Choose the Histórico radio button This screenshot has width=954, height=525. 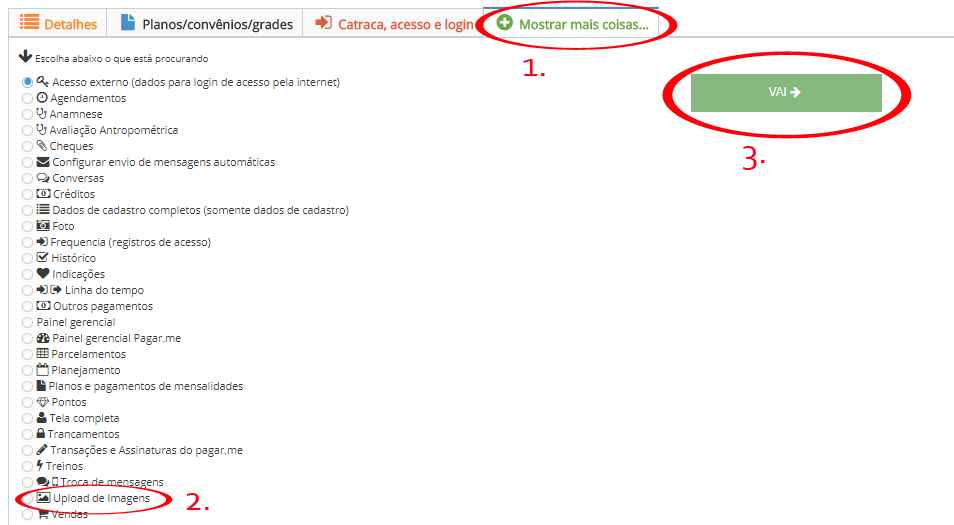pyautogui.click(x=27, y=259)
